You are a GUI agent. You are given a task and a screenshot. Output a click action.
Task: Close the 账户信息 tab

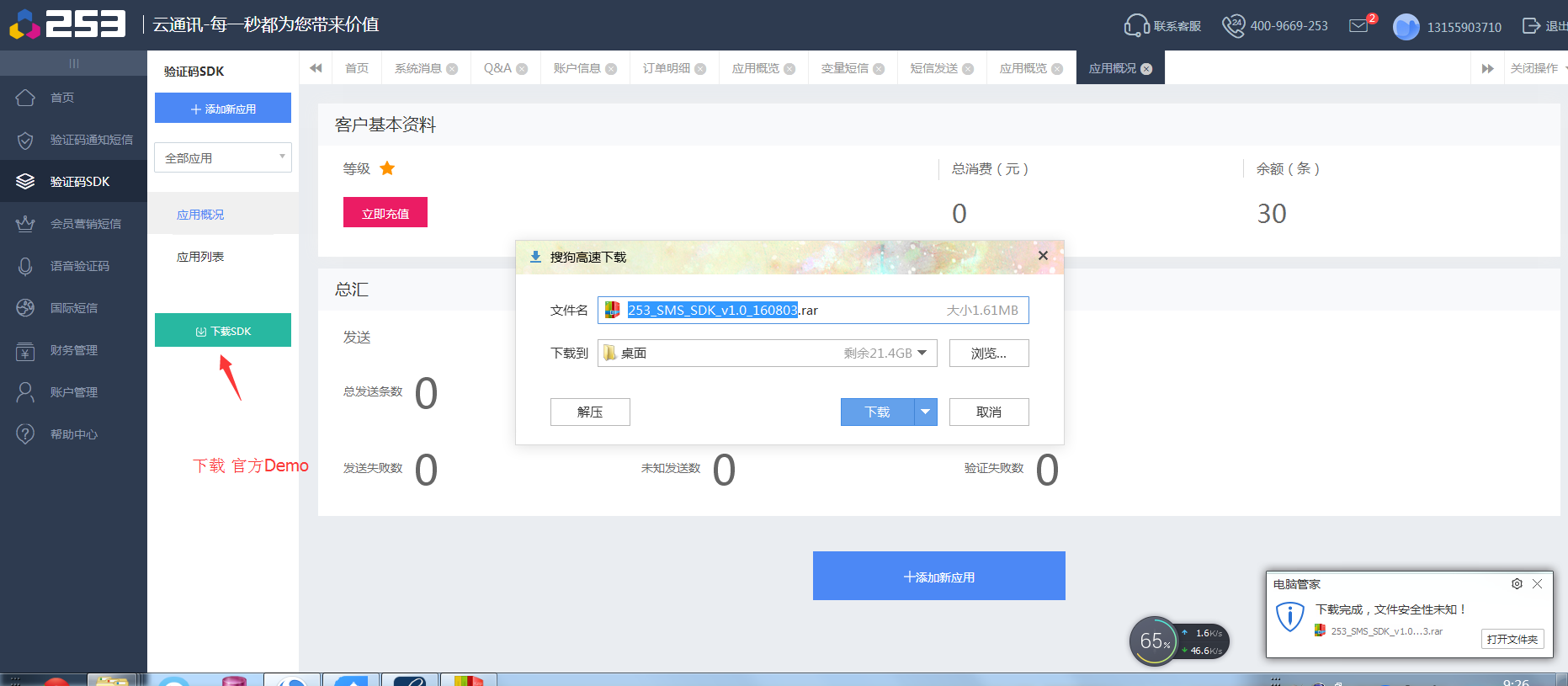[x=611, y=69]
